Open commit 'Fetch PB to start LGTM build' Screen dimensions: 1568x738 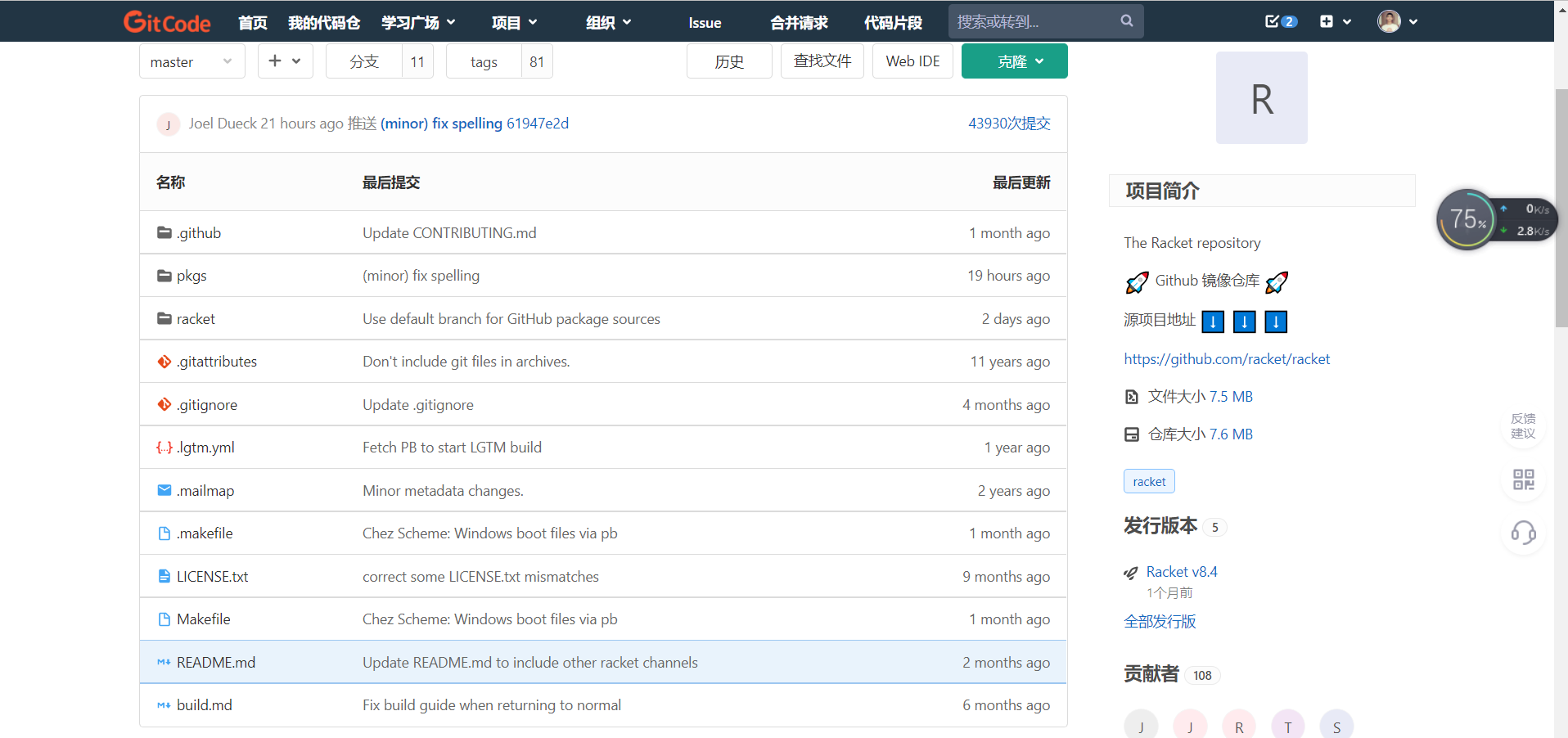452,448
